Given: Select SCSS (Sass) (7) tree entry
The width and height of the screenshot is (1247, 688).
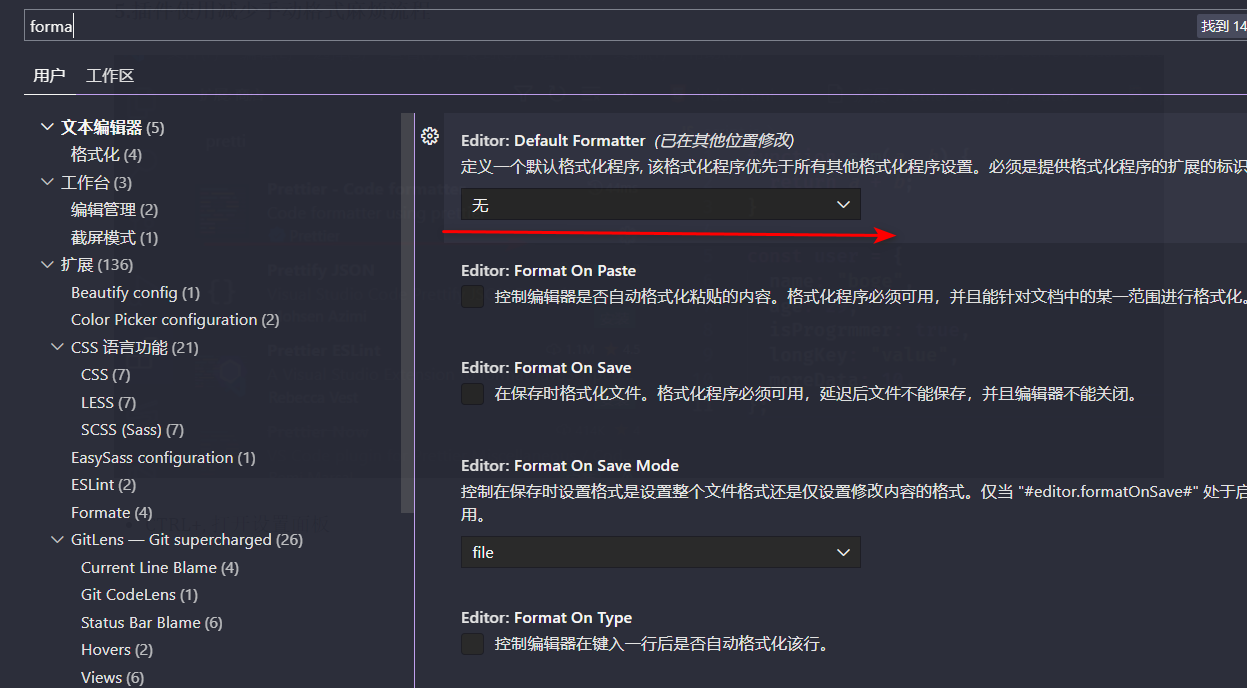Looking at the screenshot, I should [x=133, y=430].
